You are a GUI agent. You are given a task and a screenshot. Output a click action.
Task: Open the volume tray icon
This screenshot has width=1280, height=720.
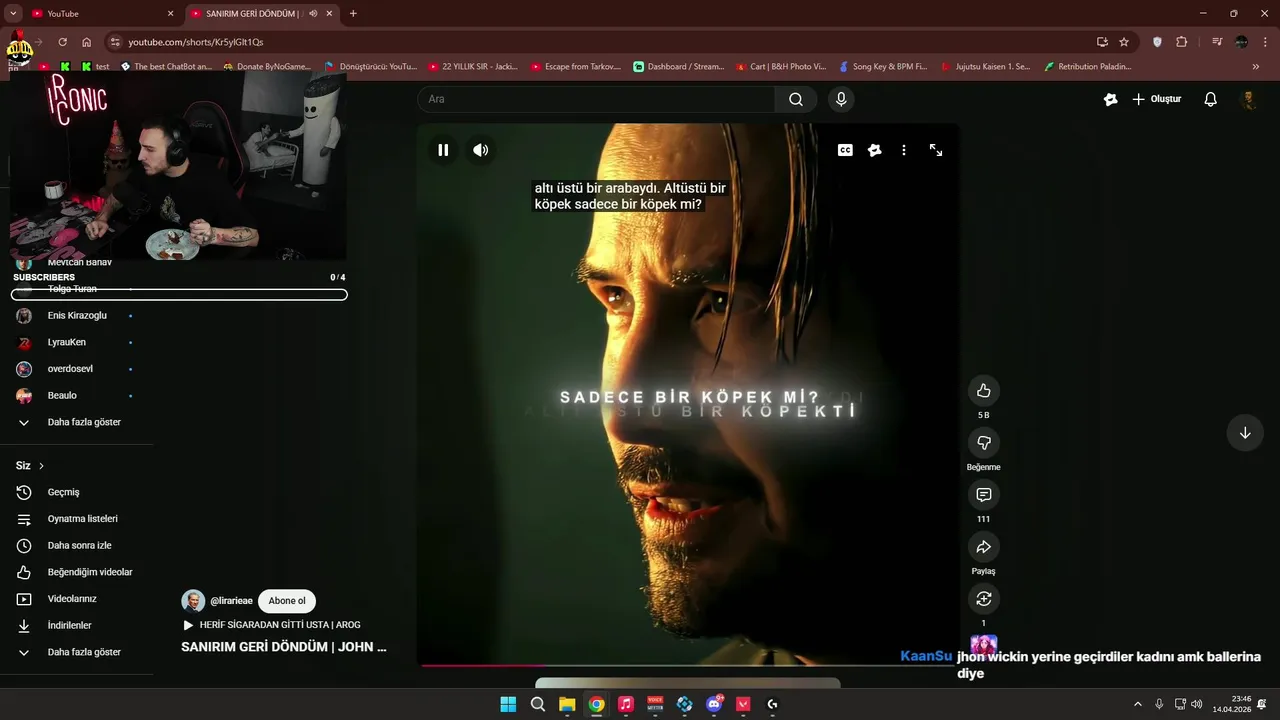(x=1197, y=704)
